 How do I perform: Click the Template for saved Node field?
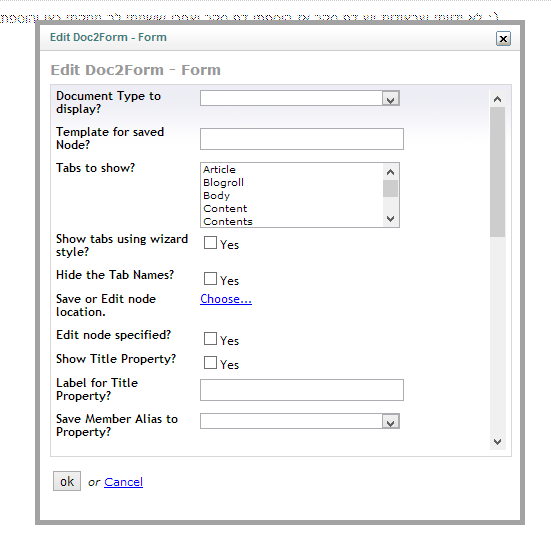[x=302, y=139]
